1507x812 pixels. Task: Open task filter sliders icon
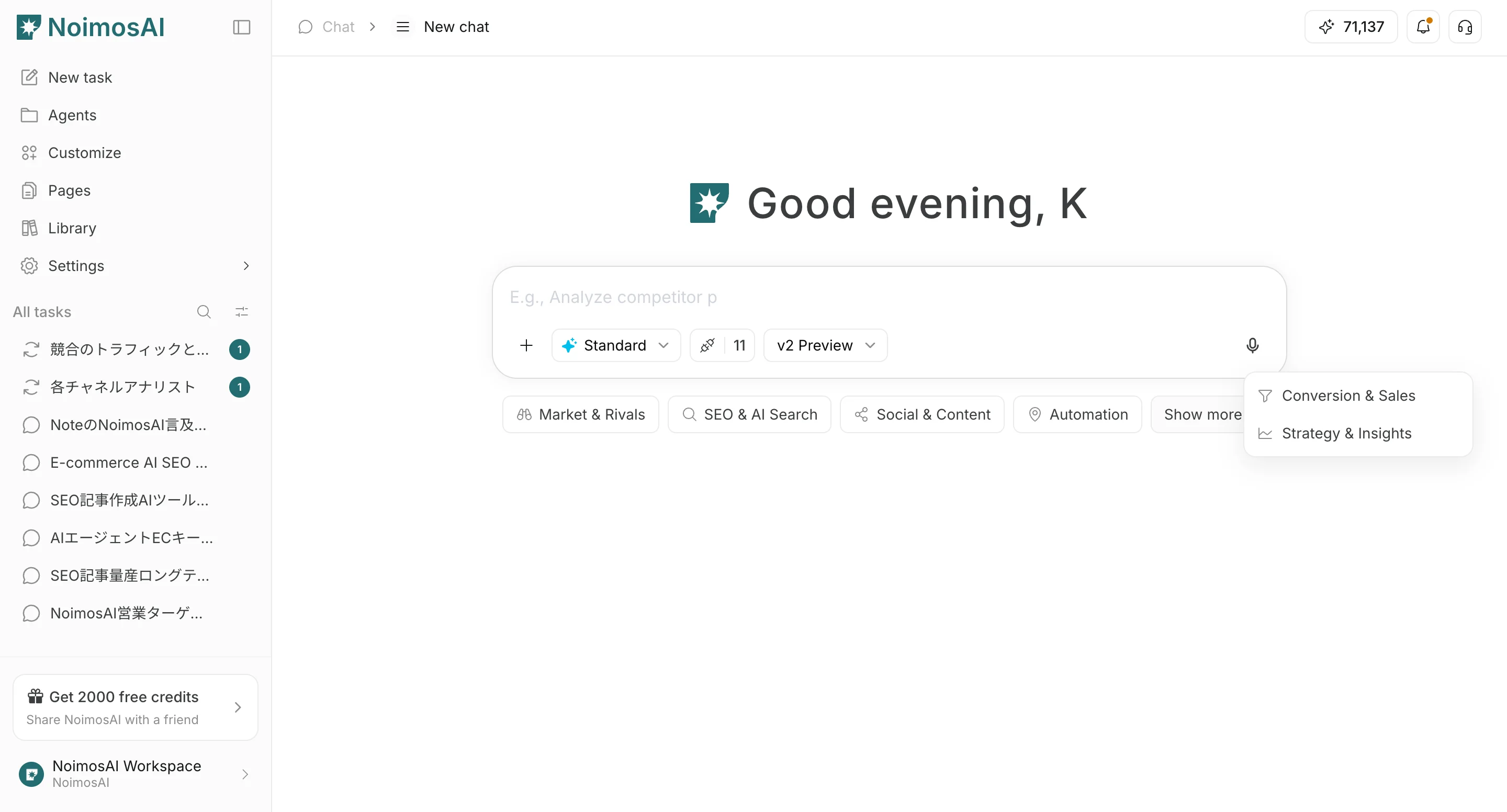(x=242, y=311)
